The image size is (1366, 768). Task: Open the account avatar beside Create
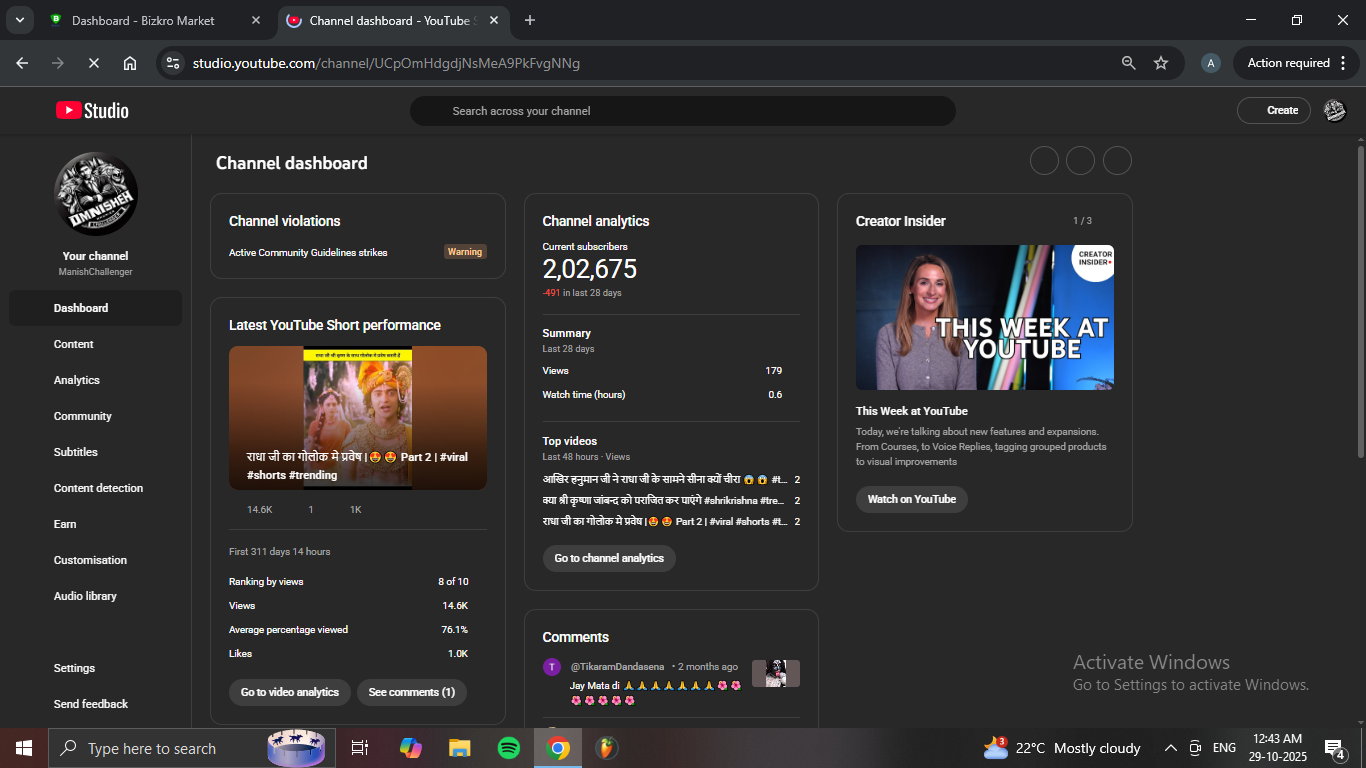(1334, 111)
